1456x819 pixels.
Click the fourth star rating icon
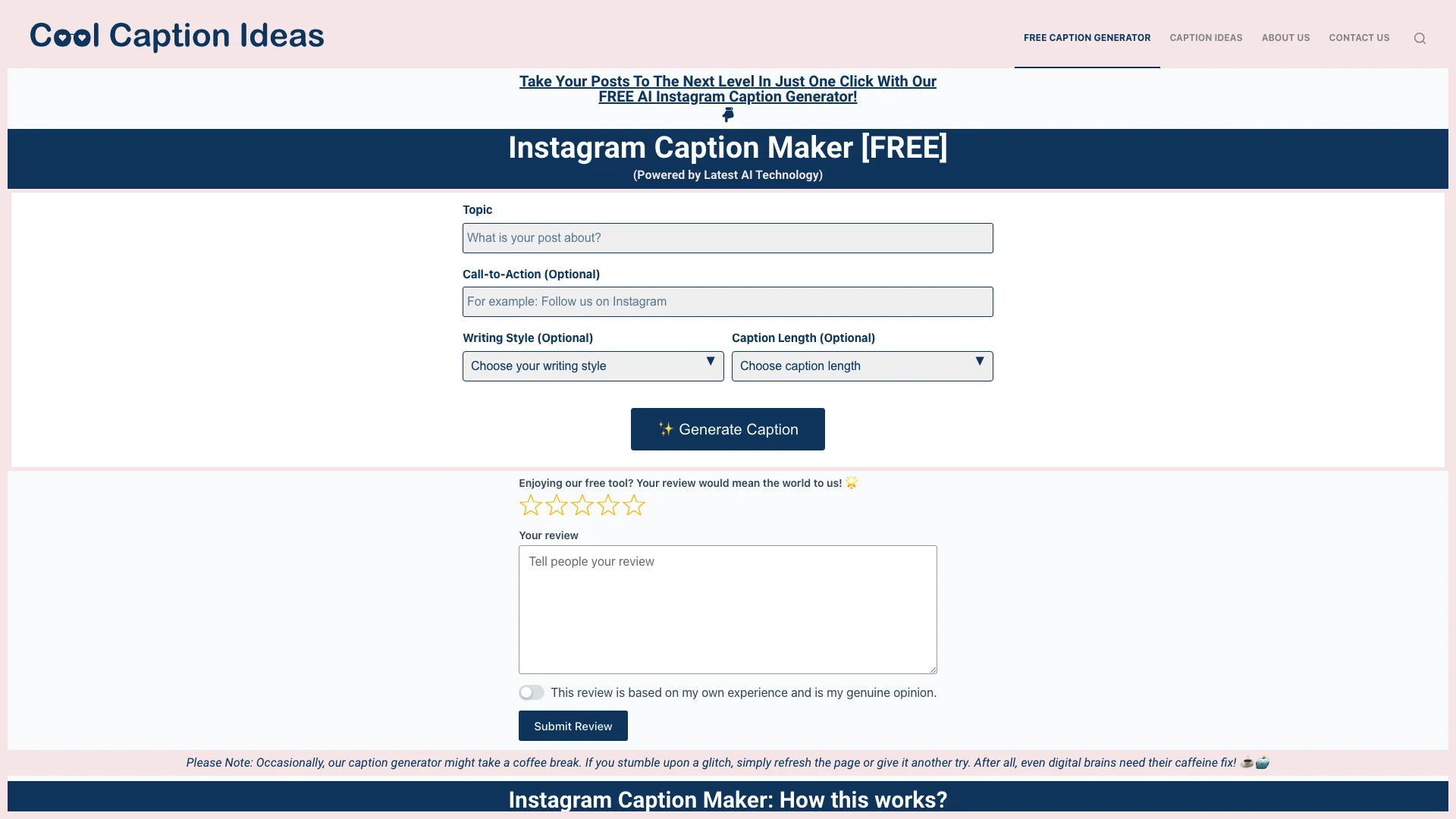coord(608,504)
